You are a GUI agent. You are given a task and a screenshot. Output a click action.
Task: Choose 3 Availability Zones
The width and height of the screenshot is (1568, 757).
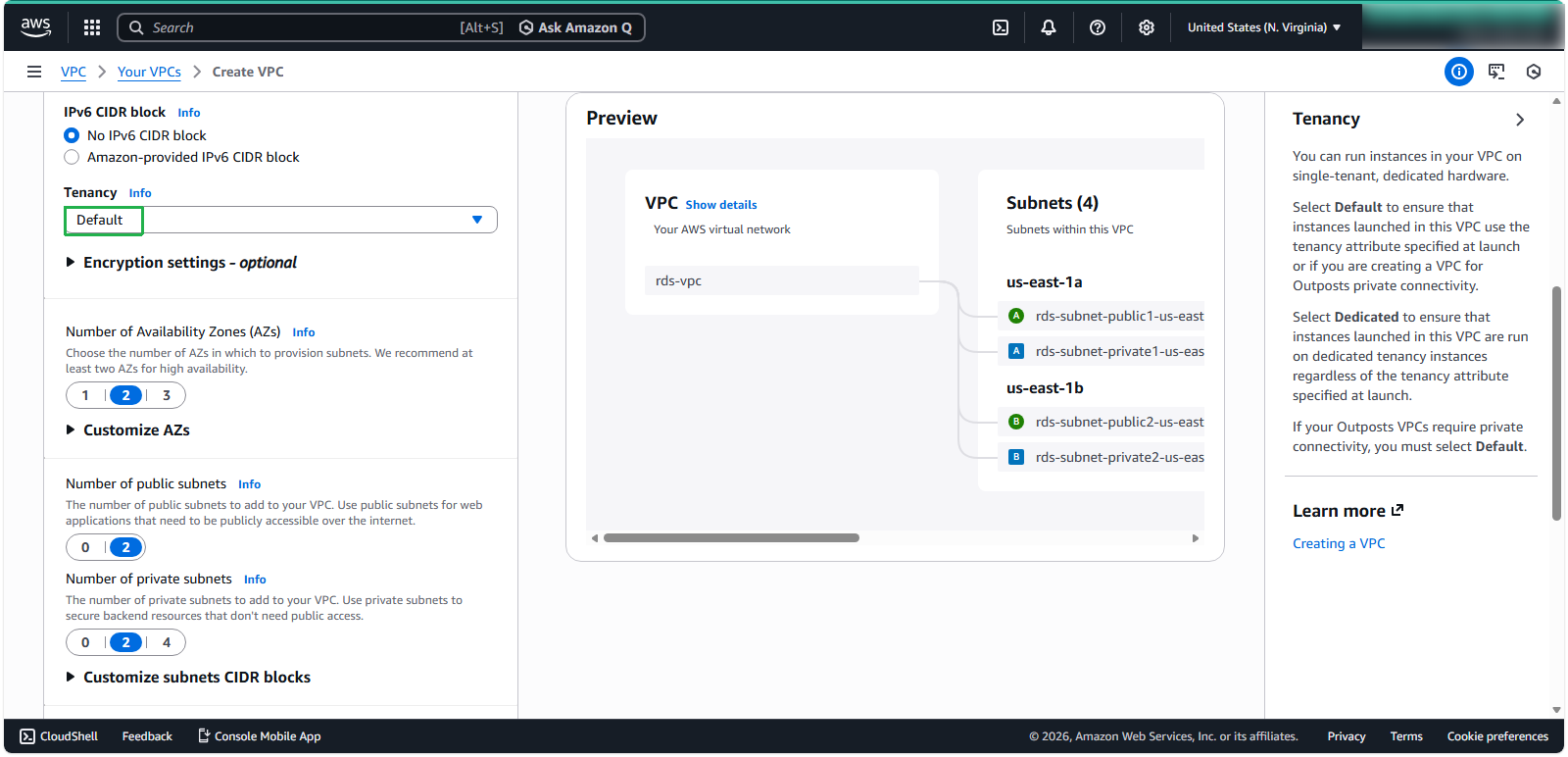167,395
